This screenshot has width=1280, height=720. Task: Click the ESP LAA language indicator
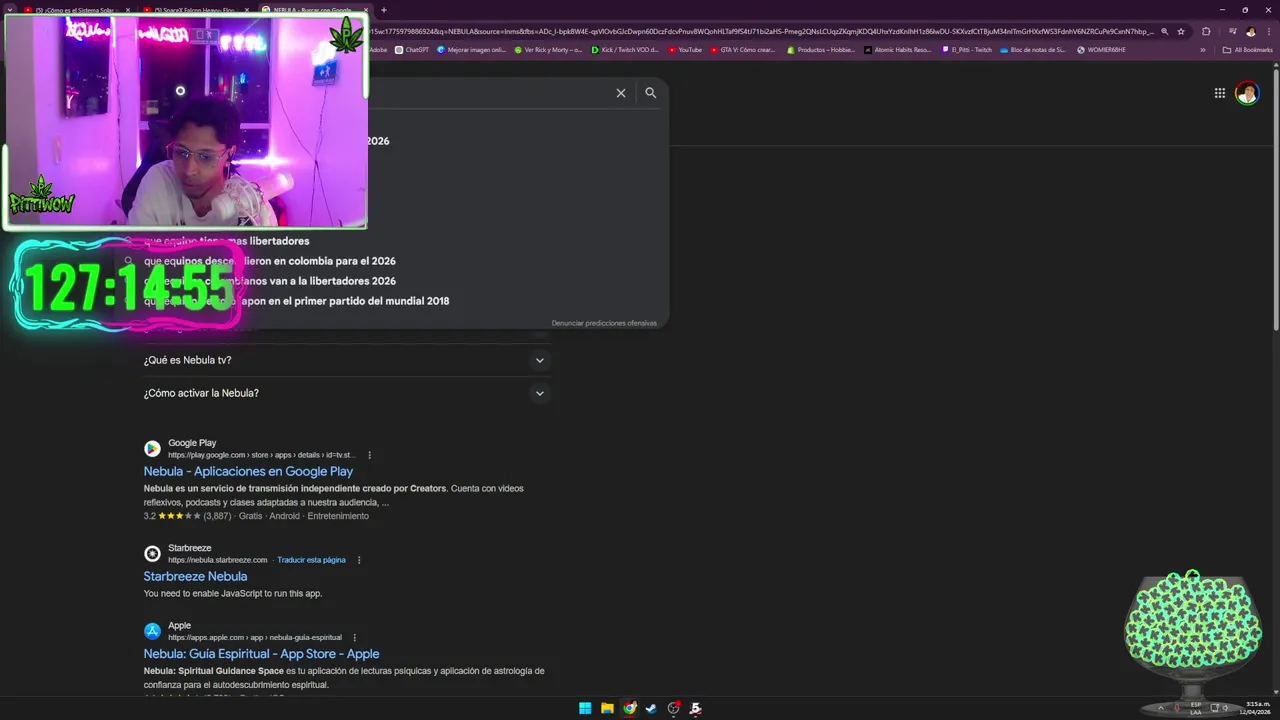1196,708
